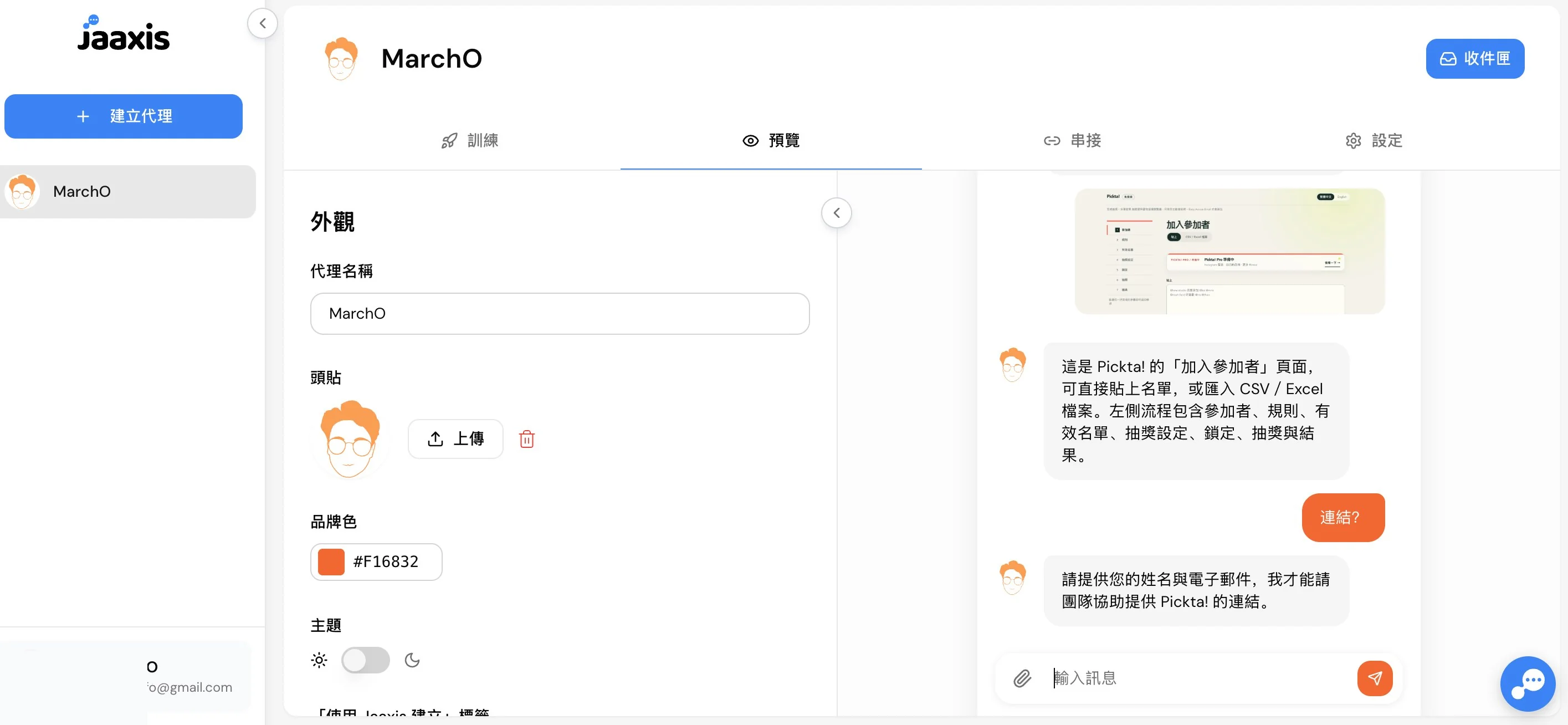
Task: Select MarchO agent in sidebar list
Action: coord(128,192)
